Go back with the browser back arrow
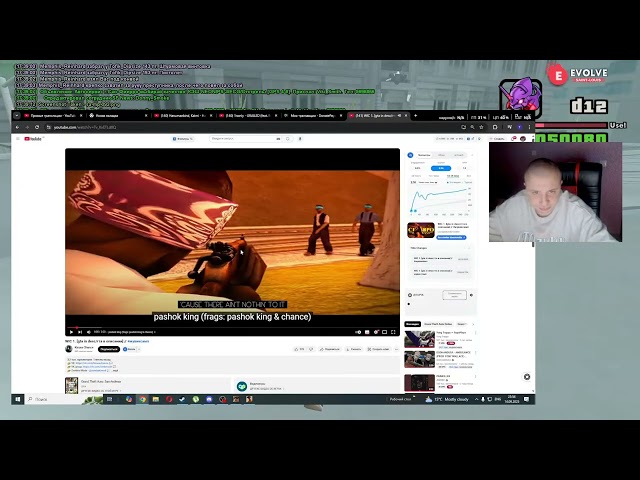This screenshot has height=480, width=640. 17,127
